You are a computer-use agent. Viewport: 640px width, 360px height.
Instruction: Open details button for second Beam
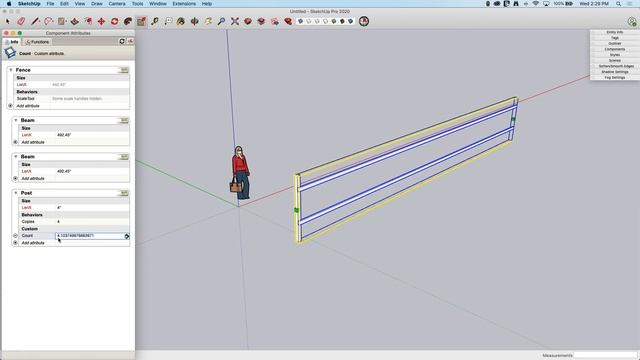124,157
